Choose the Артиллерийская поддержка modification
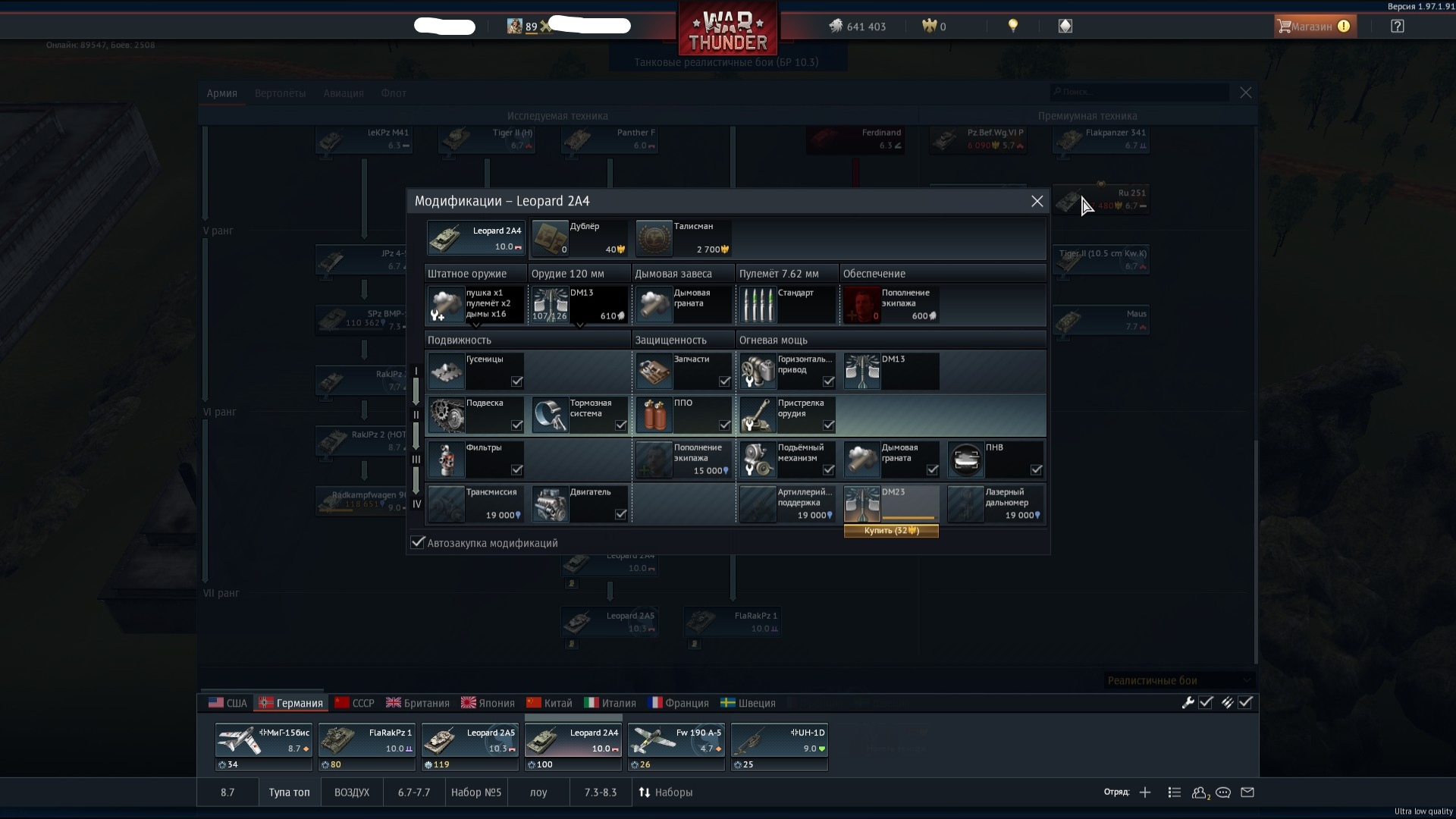1456x819 pixels. (x=788, y=504)
